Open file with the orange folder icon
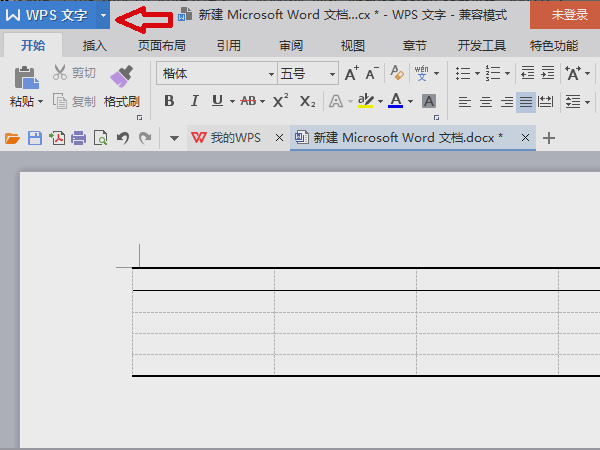This screenshot has height=450, width=600. [x=12, y=138]
